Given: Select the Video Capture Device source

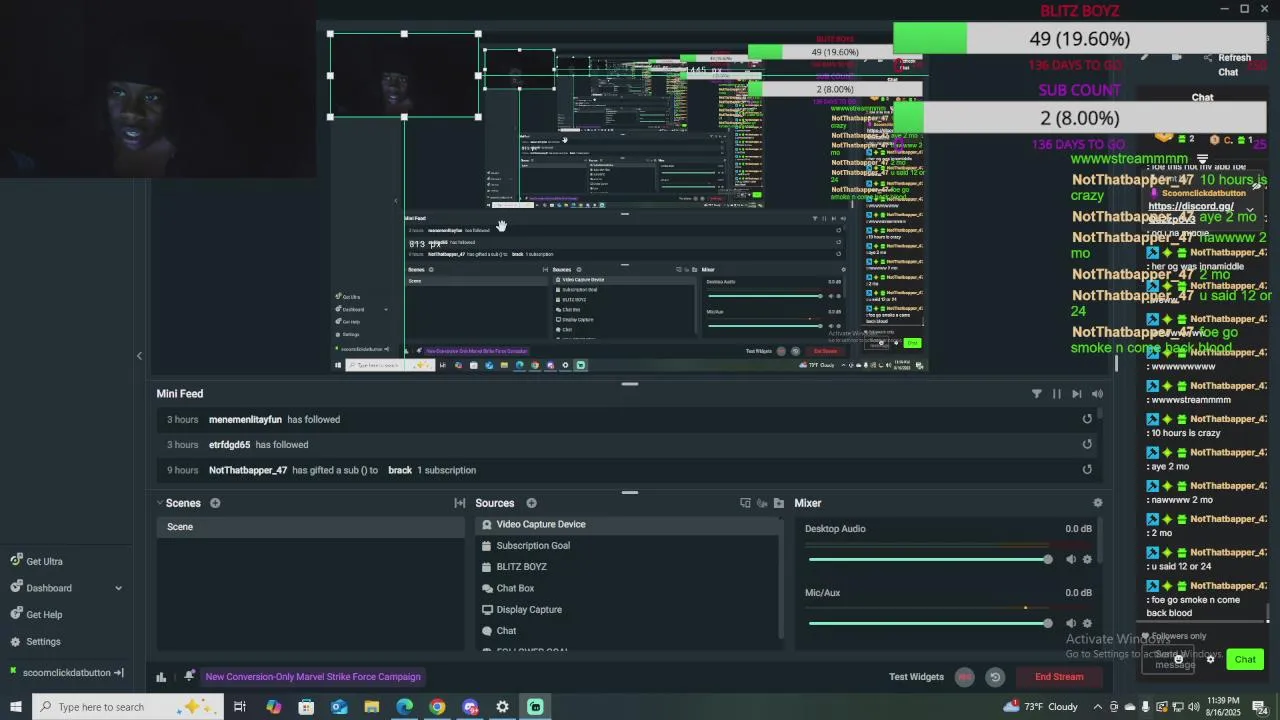Looking at the screenshot, I should (628, 524).
